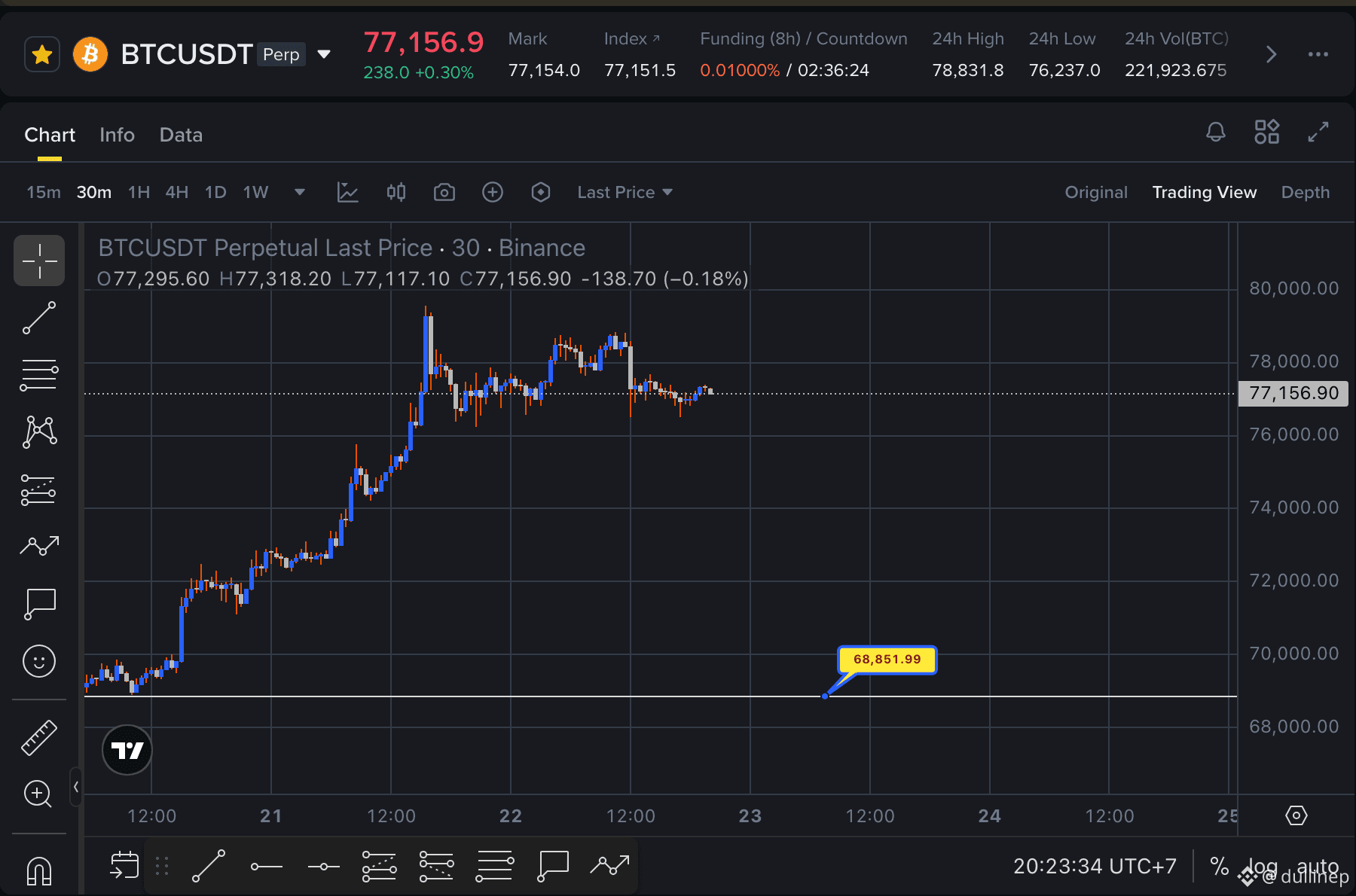Select the text callout tool in sidebar

coord(39,604)
